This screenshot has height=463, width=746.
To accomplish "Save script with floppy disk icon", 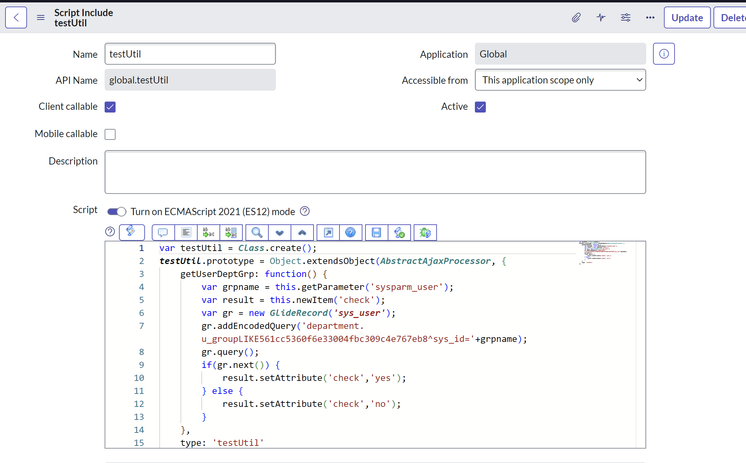I will coord(376,232).
